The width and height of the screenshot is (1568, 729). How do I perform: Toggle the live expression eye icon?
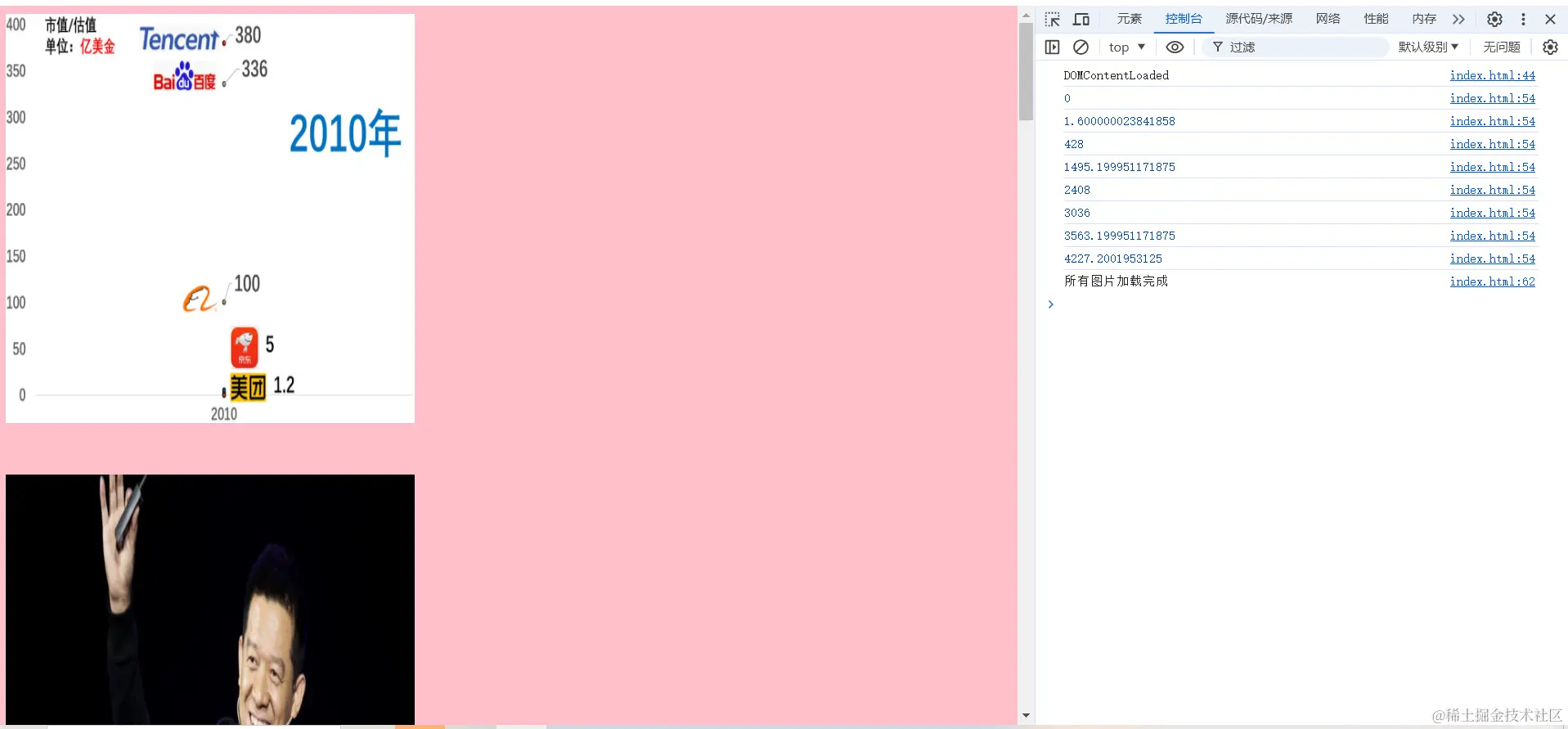pos(1175,47)
